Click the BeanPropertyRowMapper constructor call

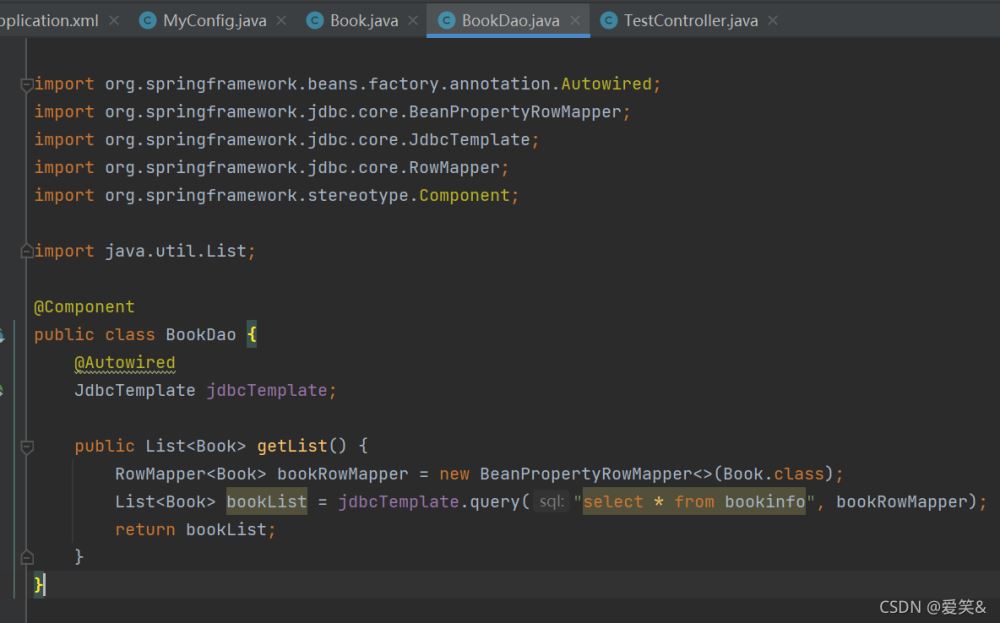[585, 474]
